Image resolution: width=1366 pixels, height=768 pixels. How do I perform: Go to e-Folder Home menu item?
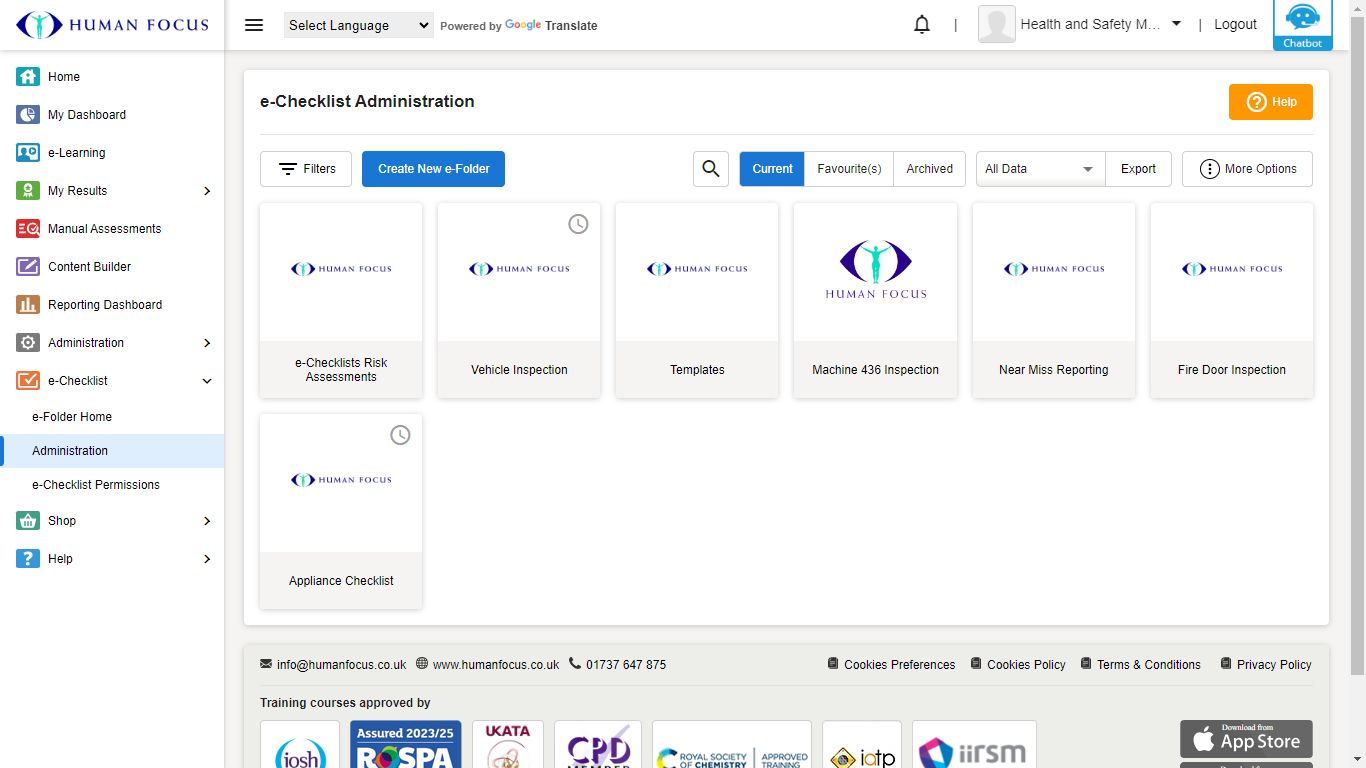pyautogui.click(x=72, y=417)
